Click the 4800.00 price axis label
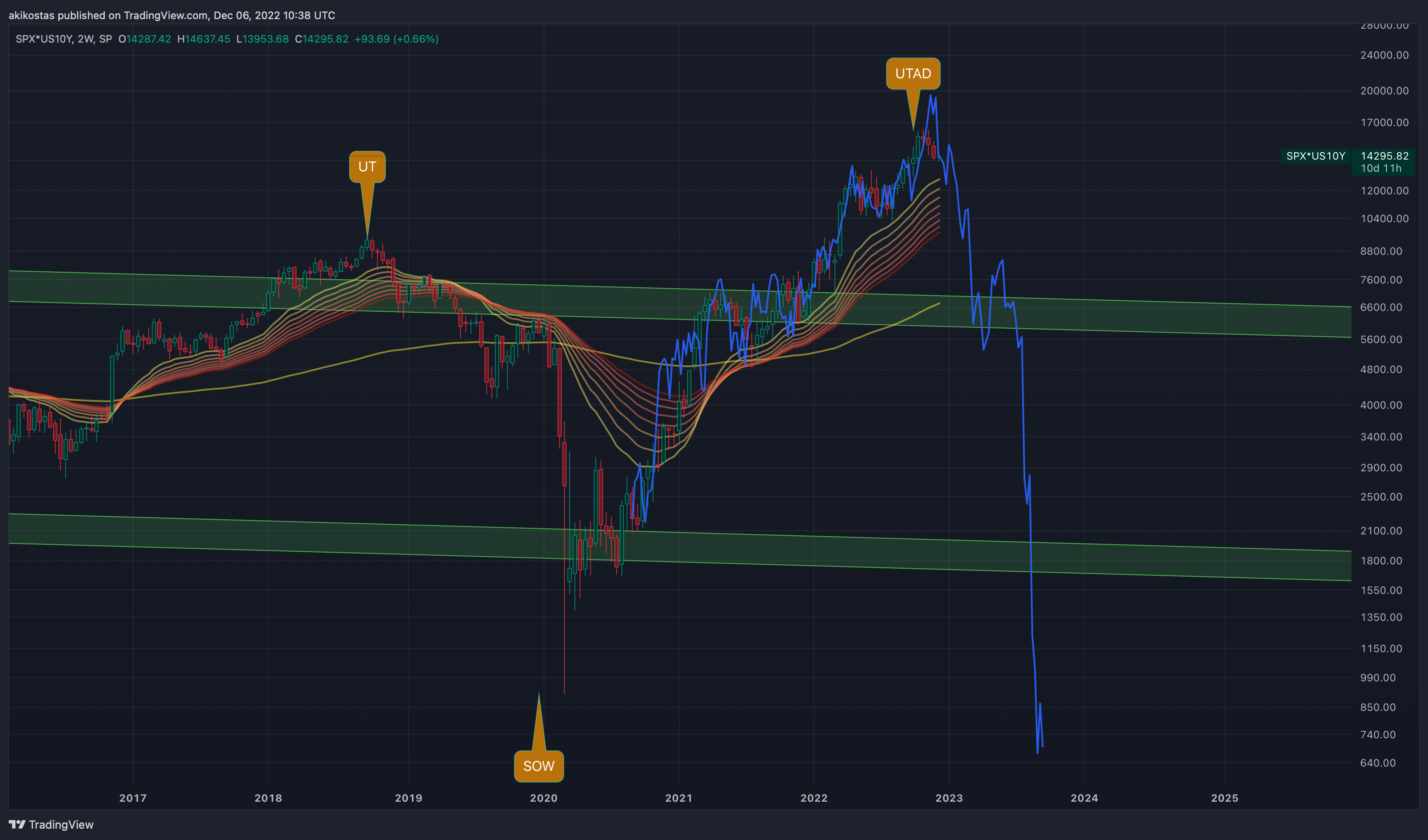The height and width of the screenshot is (840, 1428). 1381,369
